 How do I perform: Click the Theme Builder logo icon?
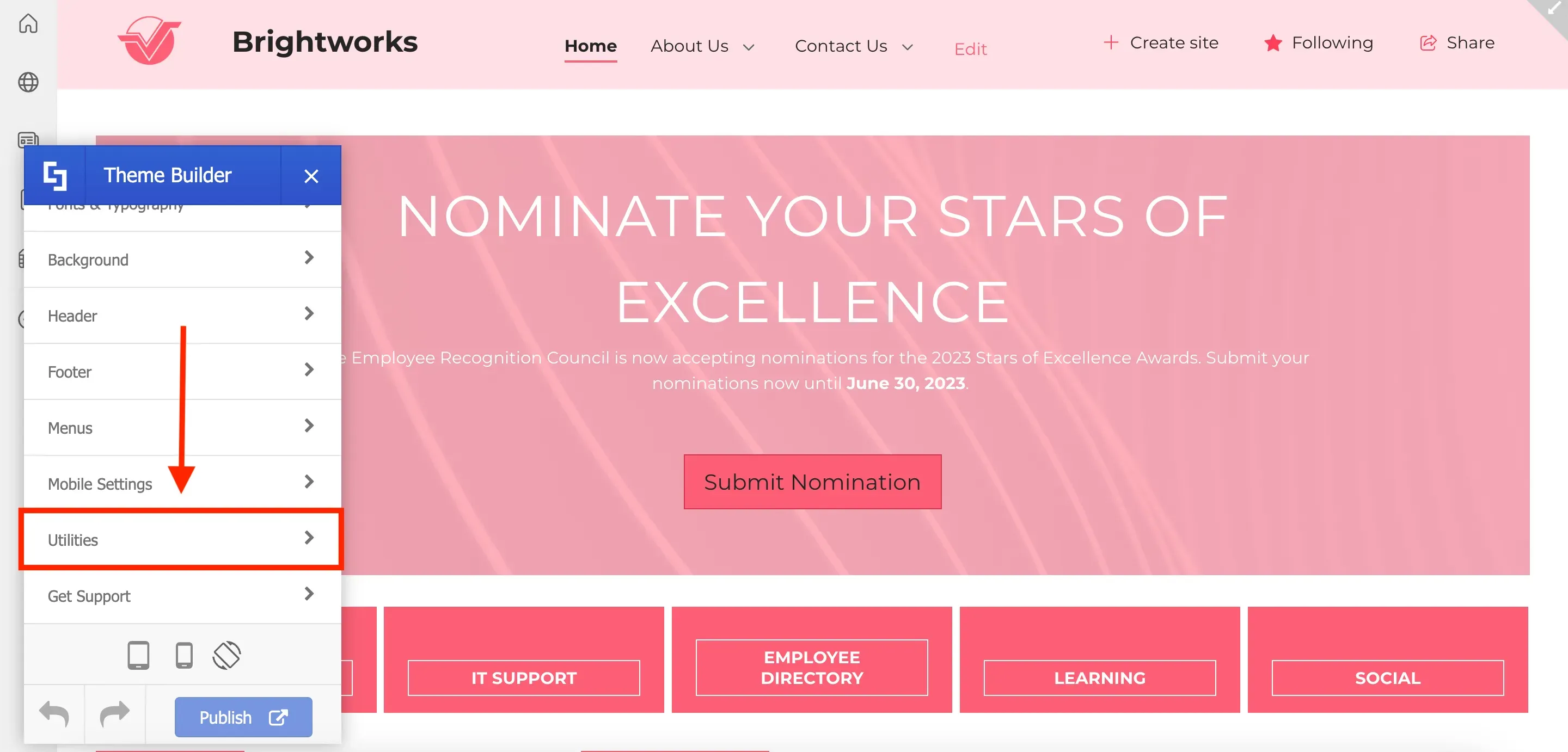(55, 175)
